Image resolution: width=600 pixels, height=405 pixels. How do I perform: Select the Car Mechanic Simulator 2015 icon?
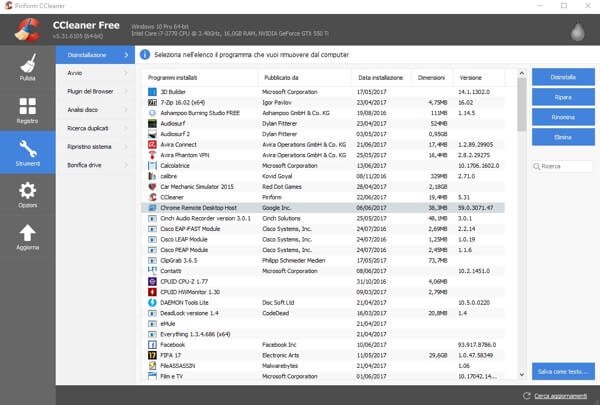152,187
